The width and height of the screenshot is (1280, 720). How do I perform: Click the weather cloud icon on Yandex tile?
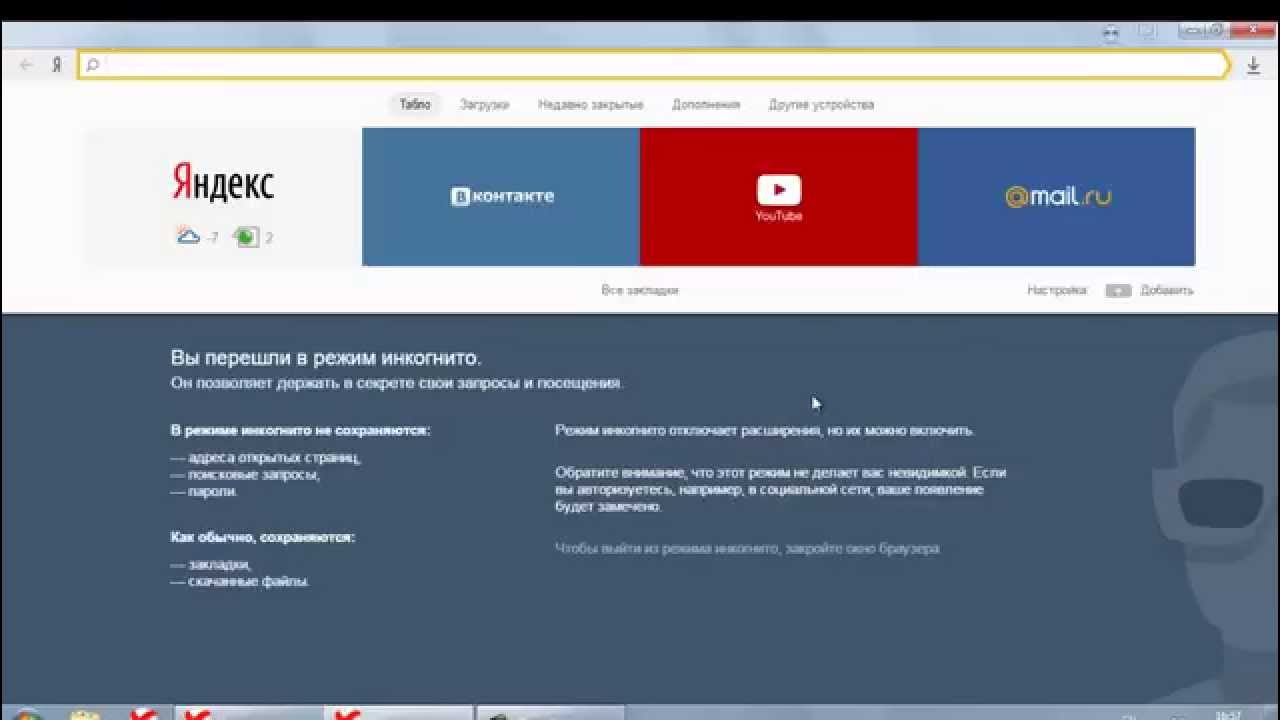(x=188, y=236)
